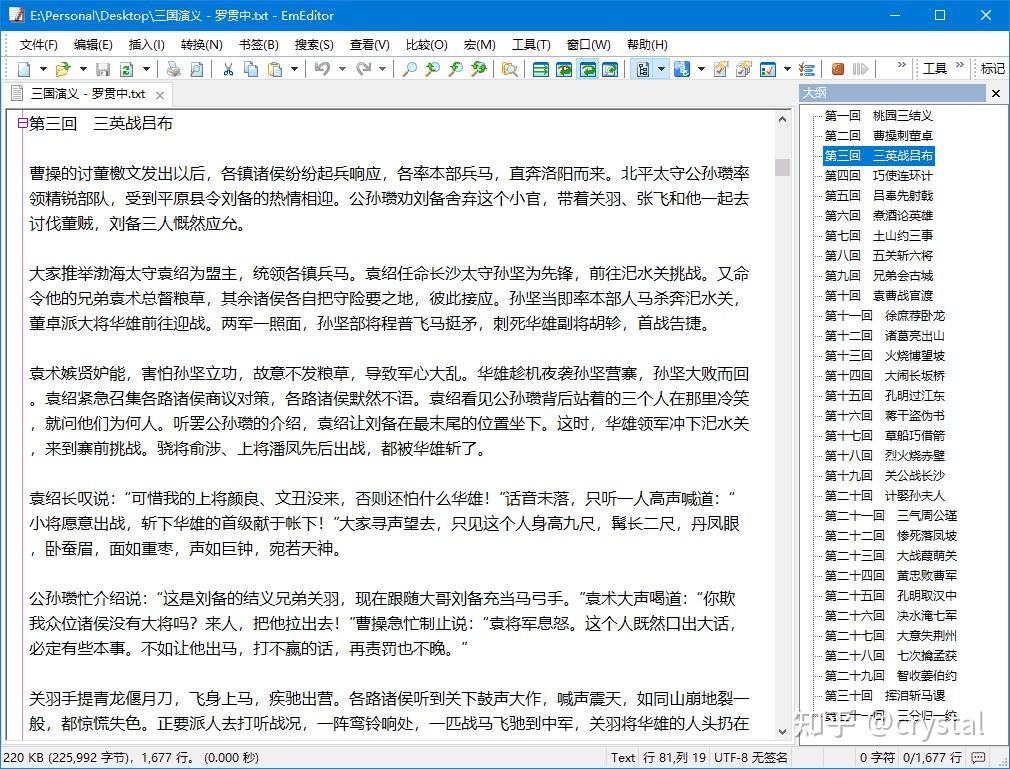Open Find with the magnifier icon
The height and width of the screenshot is (769, 1010).
409,69
